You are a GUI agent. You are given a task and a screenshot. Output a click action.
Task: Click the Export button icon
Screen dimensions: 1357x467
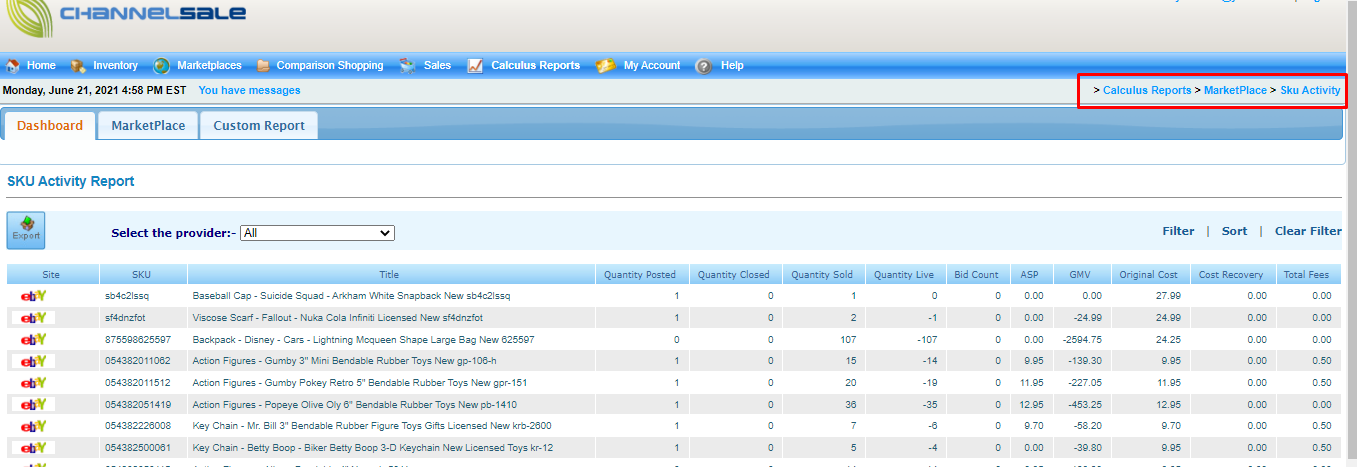(x=26, y=230)
